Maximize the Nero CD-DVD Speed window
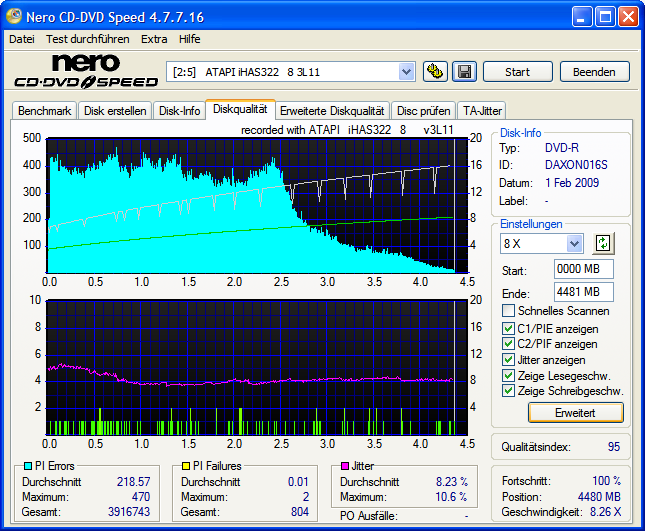This screenshot has height=531, width=645. point(604,17)
